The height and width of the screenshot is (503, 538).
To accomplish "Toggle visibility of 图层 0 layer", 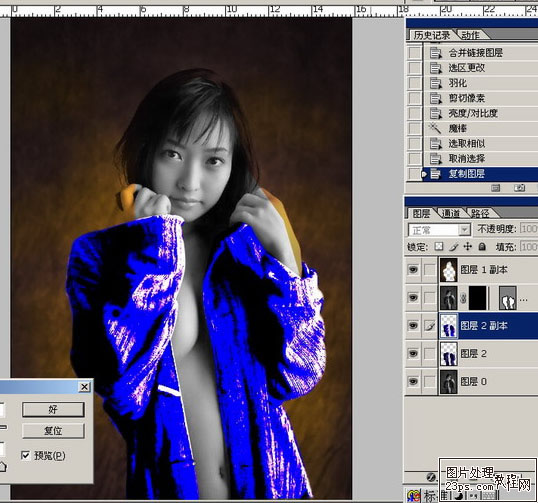I will 413,381.
